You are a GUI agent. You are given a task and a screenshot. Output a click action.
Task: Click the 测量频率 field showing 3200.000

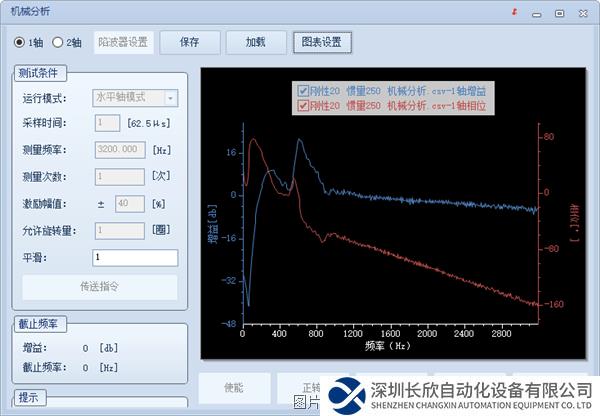point(120,149)
